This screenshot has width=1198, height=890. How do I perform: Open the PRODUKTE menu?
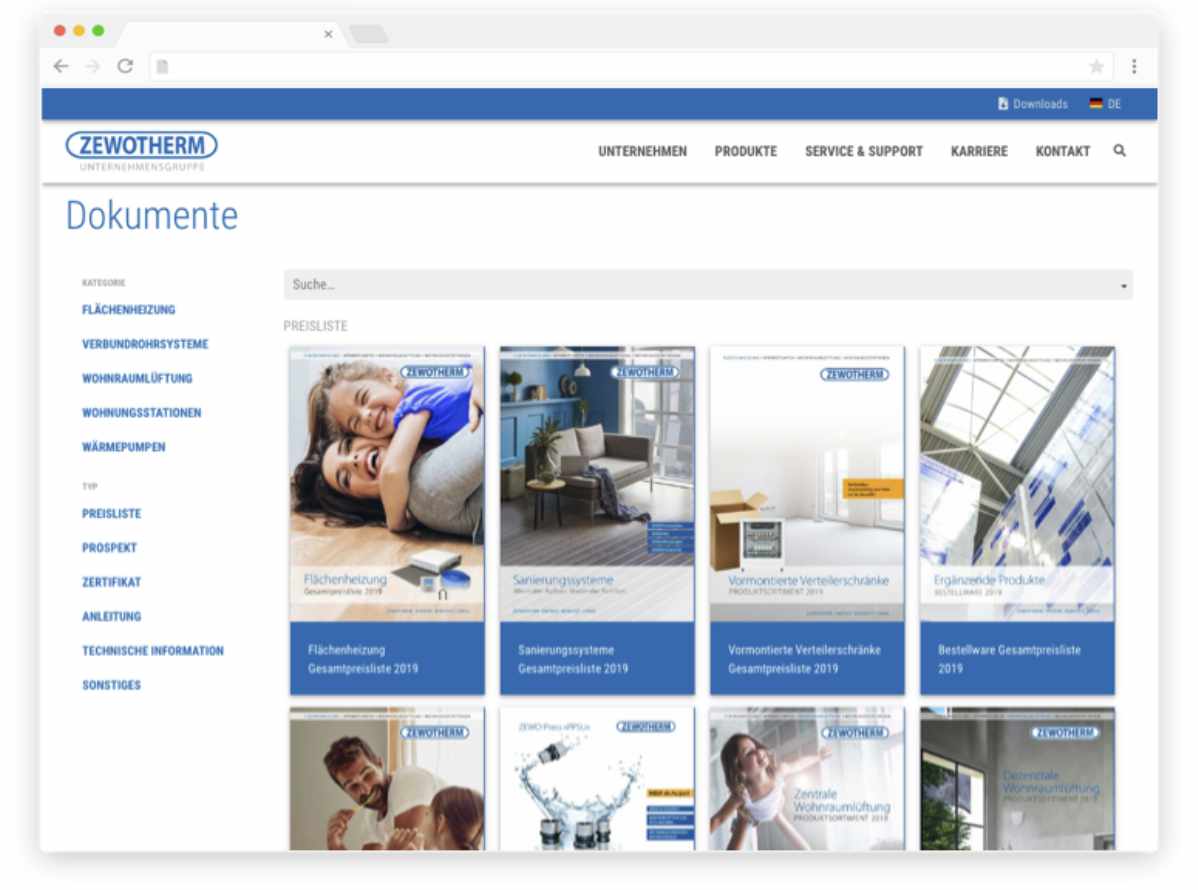coord(746,151)
